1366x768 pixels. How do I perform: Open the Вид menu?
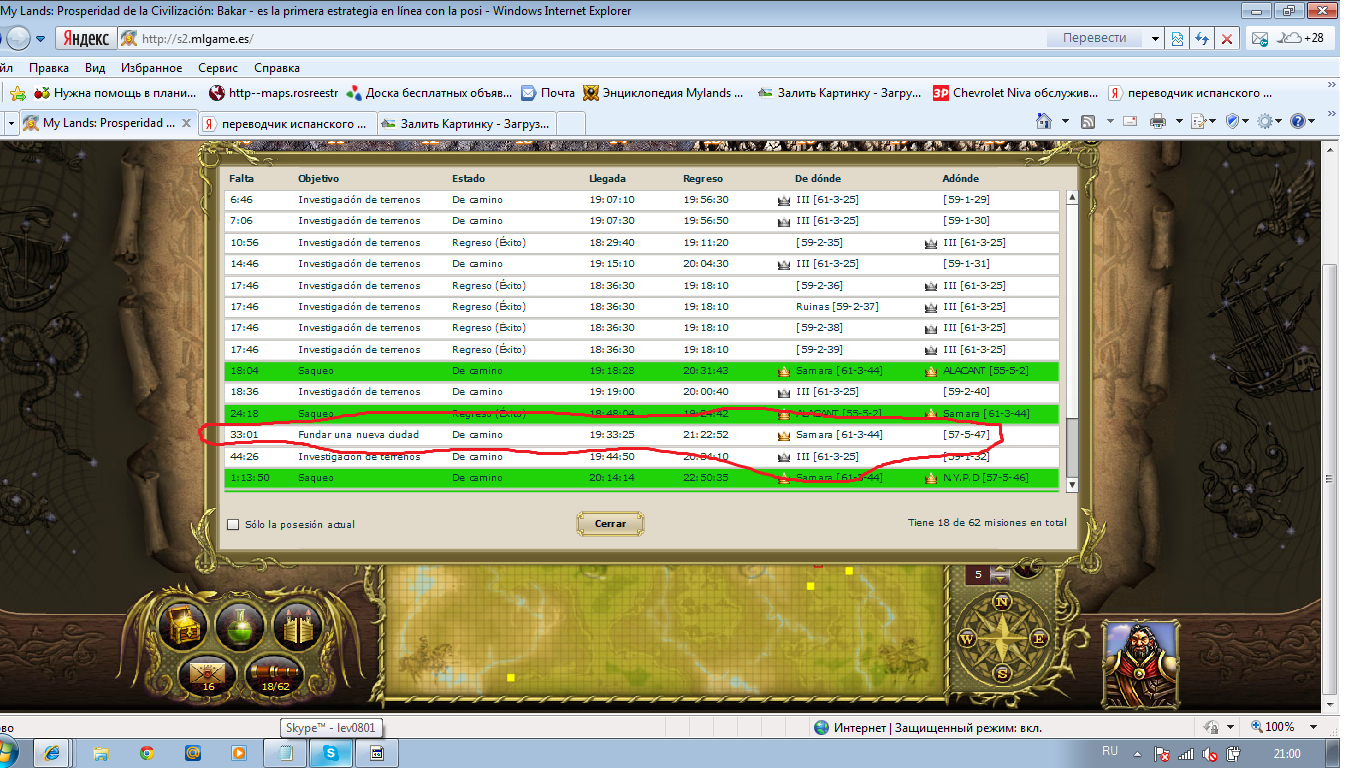click(95, 68)
